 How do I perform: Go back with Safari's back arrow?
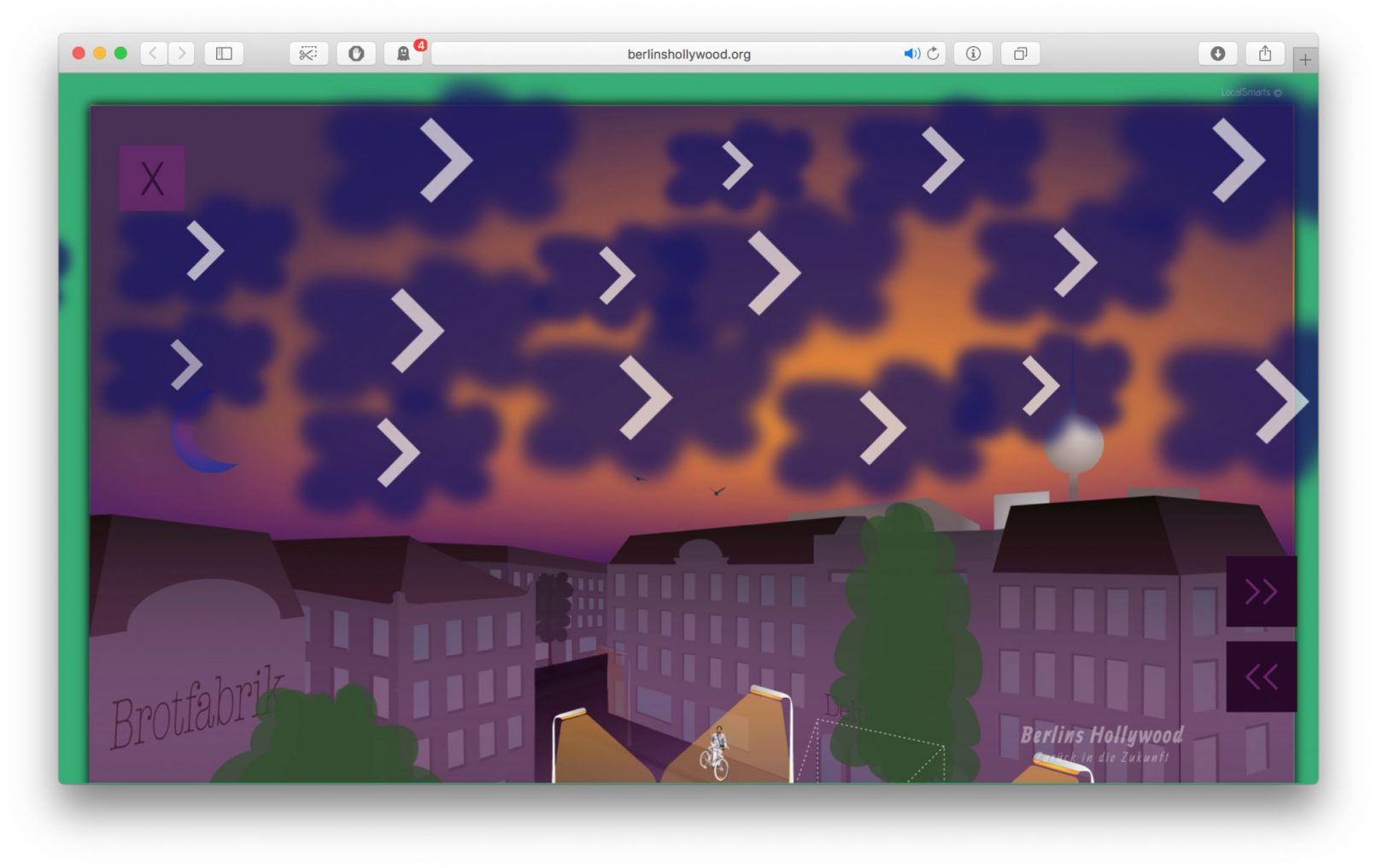click(154, 54)
